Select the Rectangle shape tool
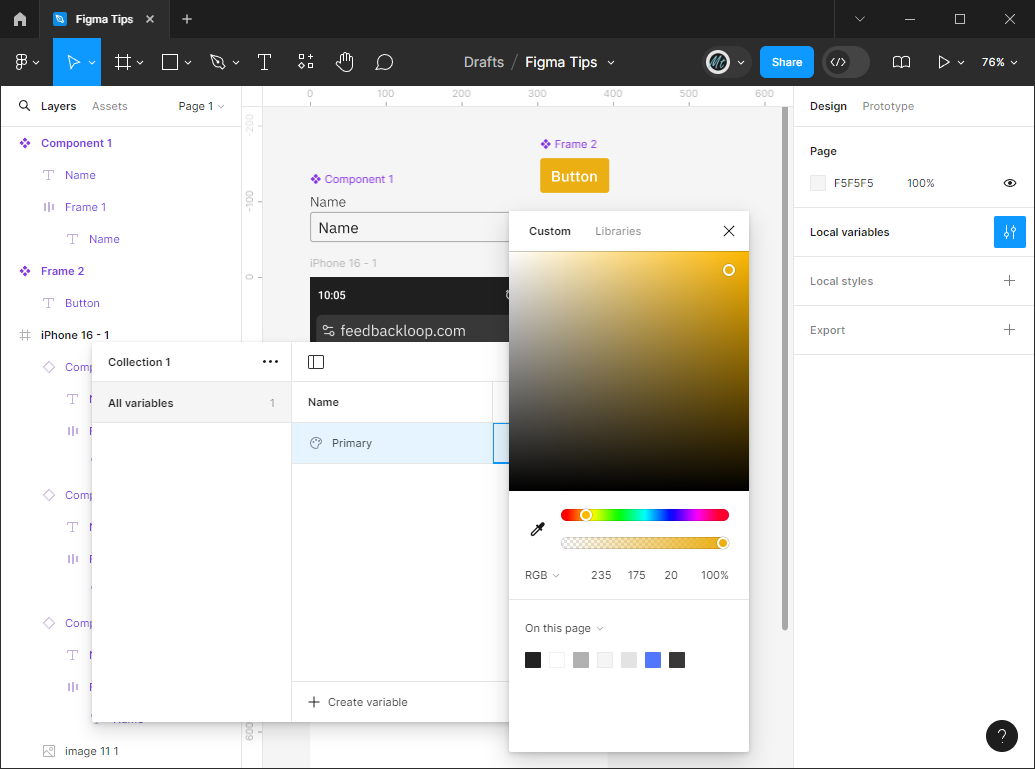 point(170,62)
